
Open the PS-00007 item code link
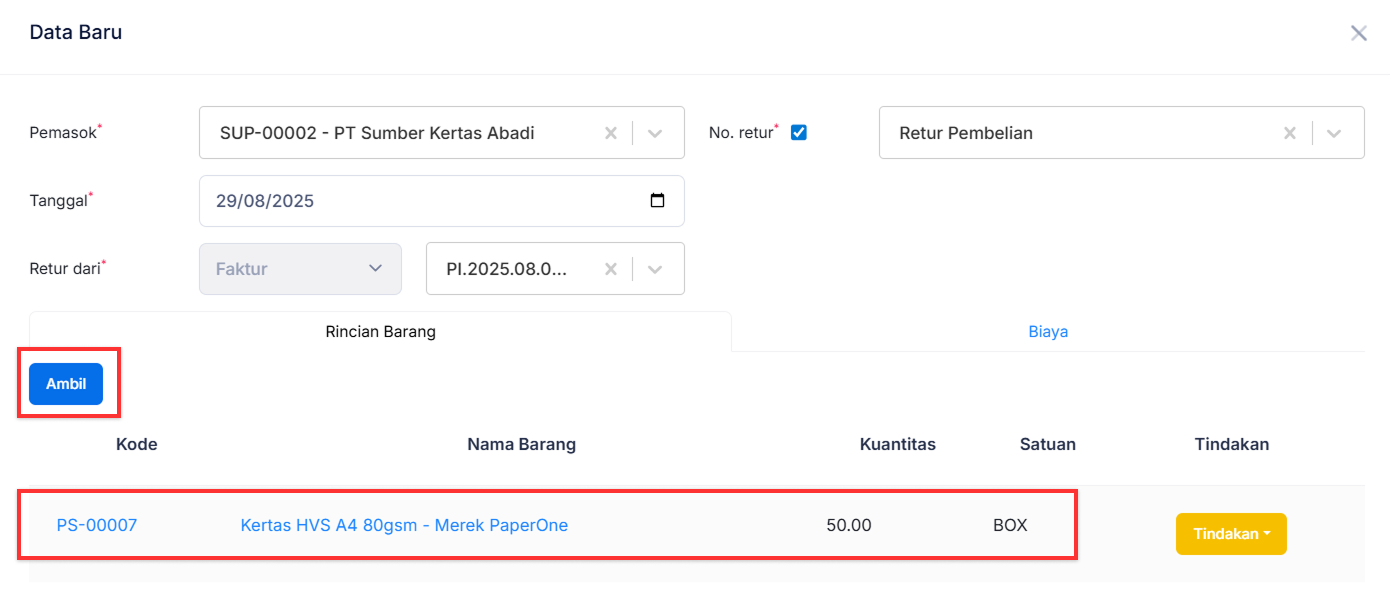coord(96,524)
